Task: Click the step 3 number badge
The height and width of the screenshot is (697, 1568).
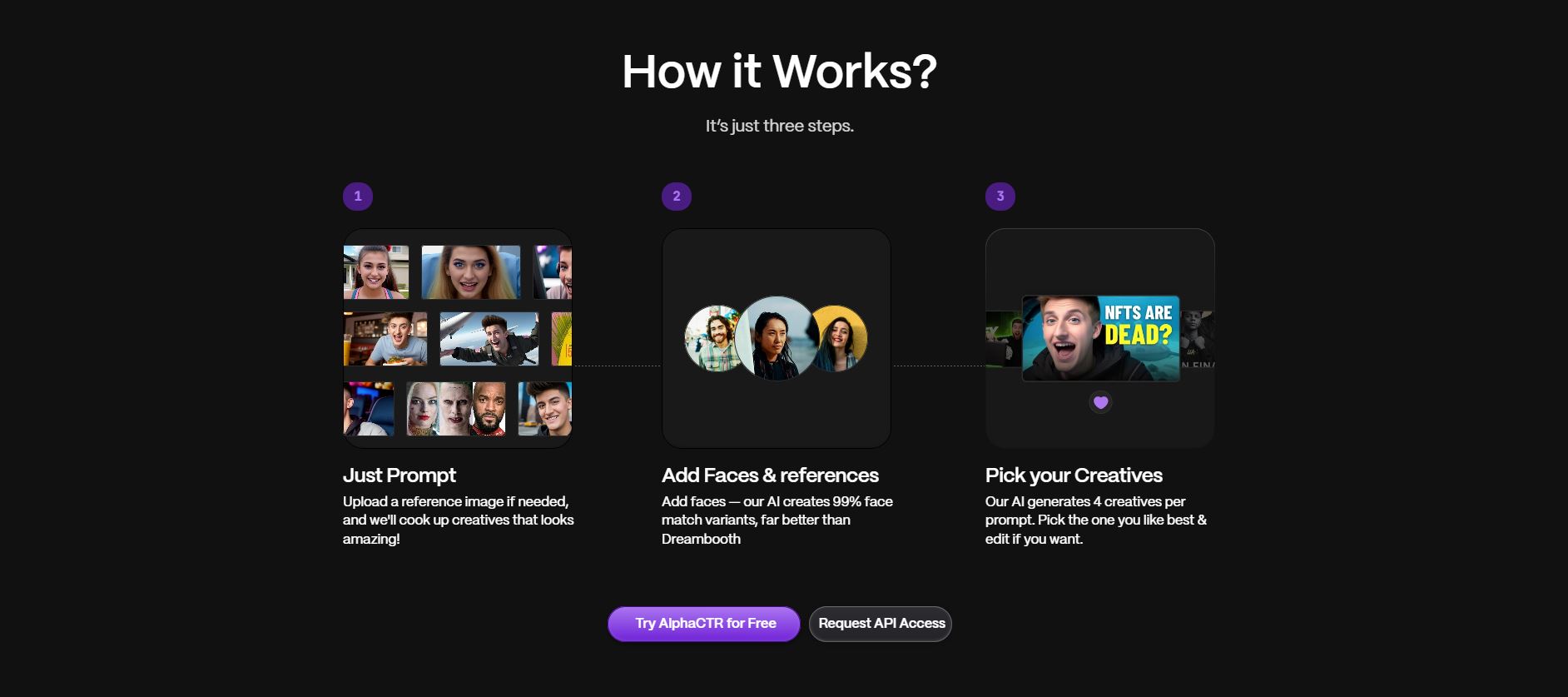Action: tap(1000, 197)
